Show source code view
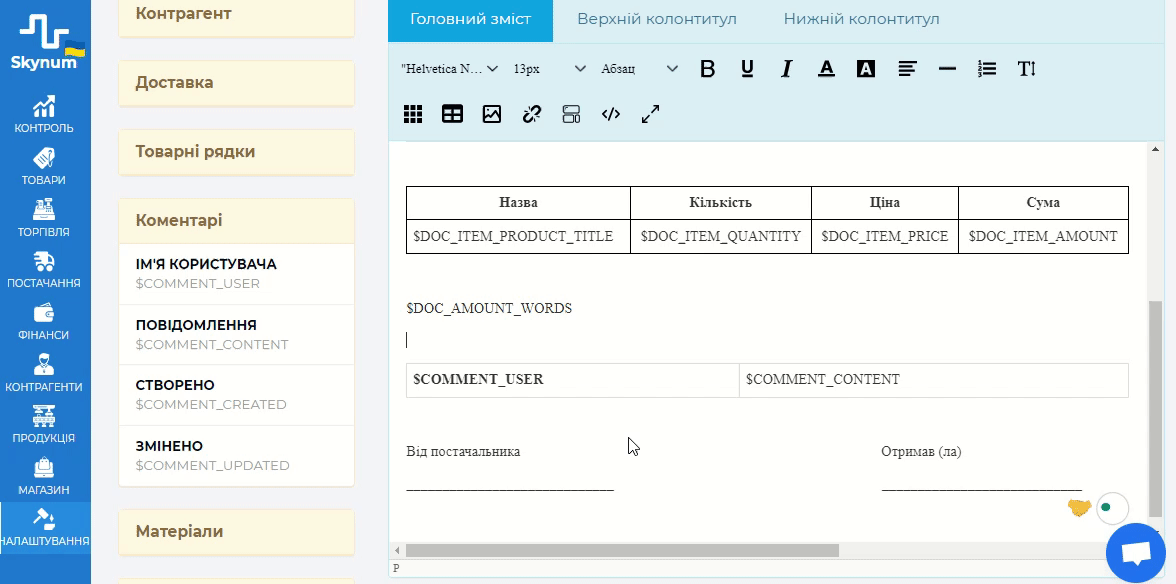Image resolution: width=1176 pixels, height=584 pixels. click(x=611, y=114)
